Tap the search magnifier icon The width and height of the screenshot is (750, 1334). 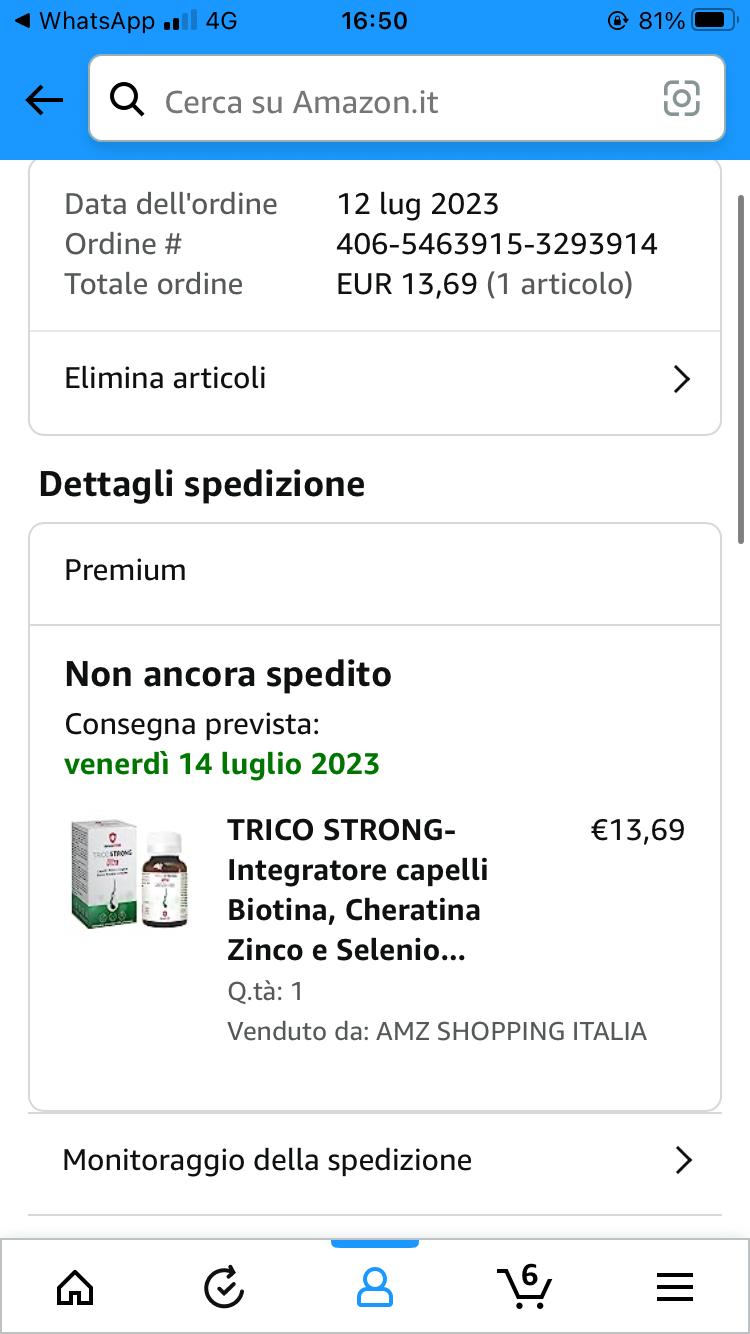127,100
